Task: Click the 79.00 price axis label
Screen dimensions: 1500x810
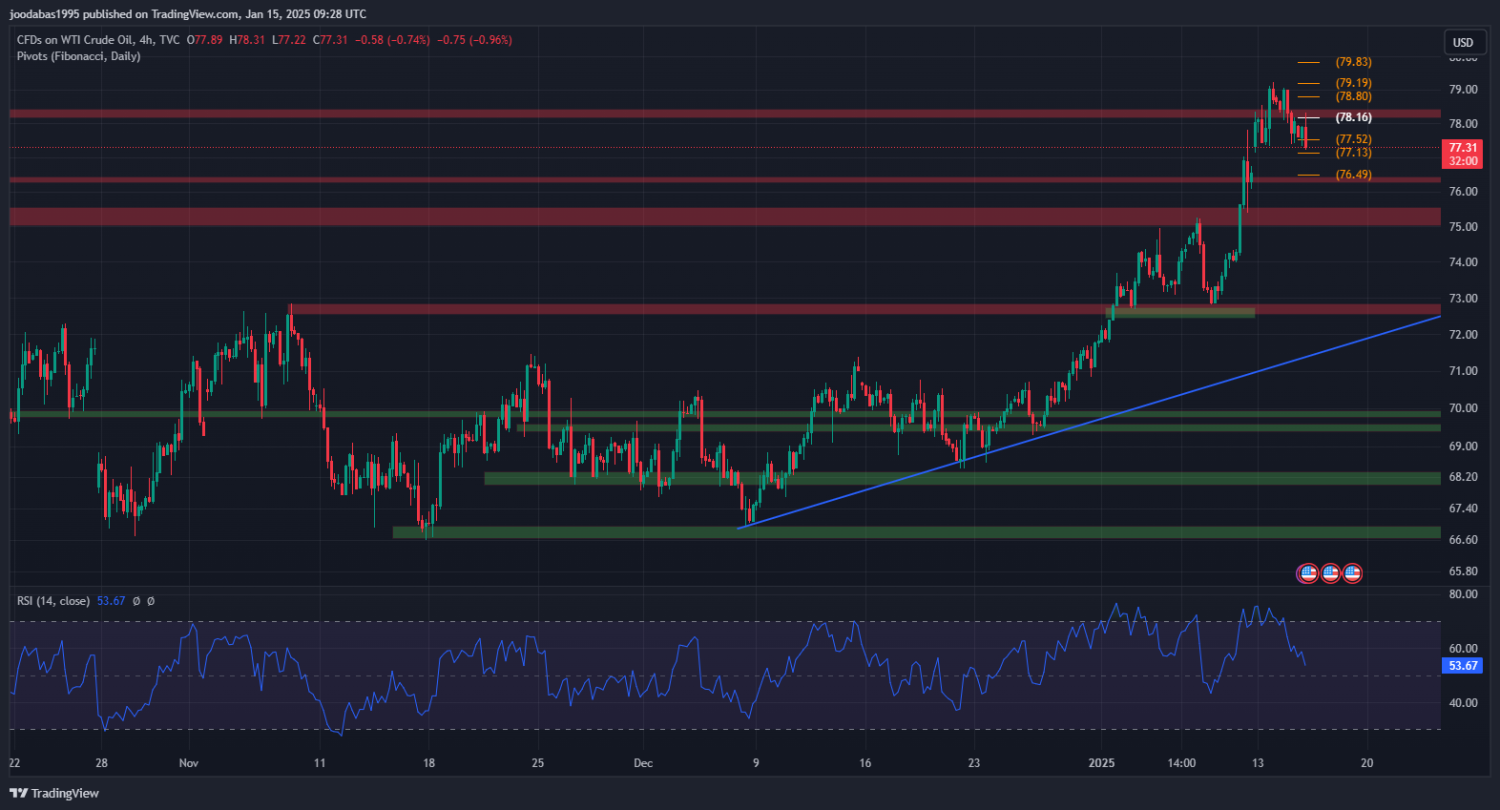Action: (x=1463, y=89)
